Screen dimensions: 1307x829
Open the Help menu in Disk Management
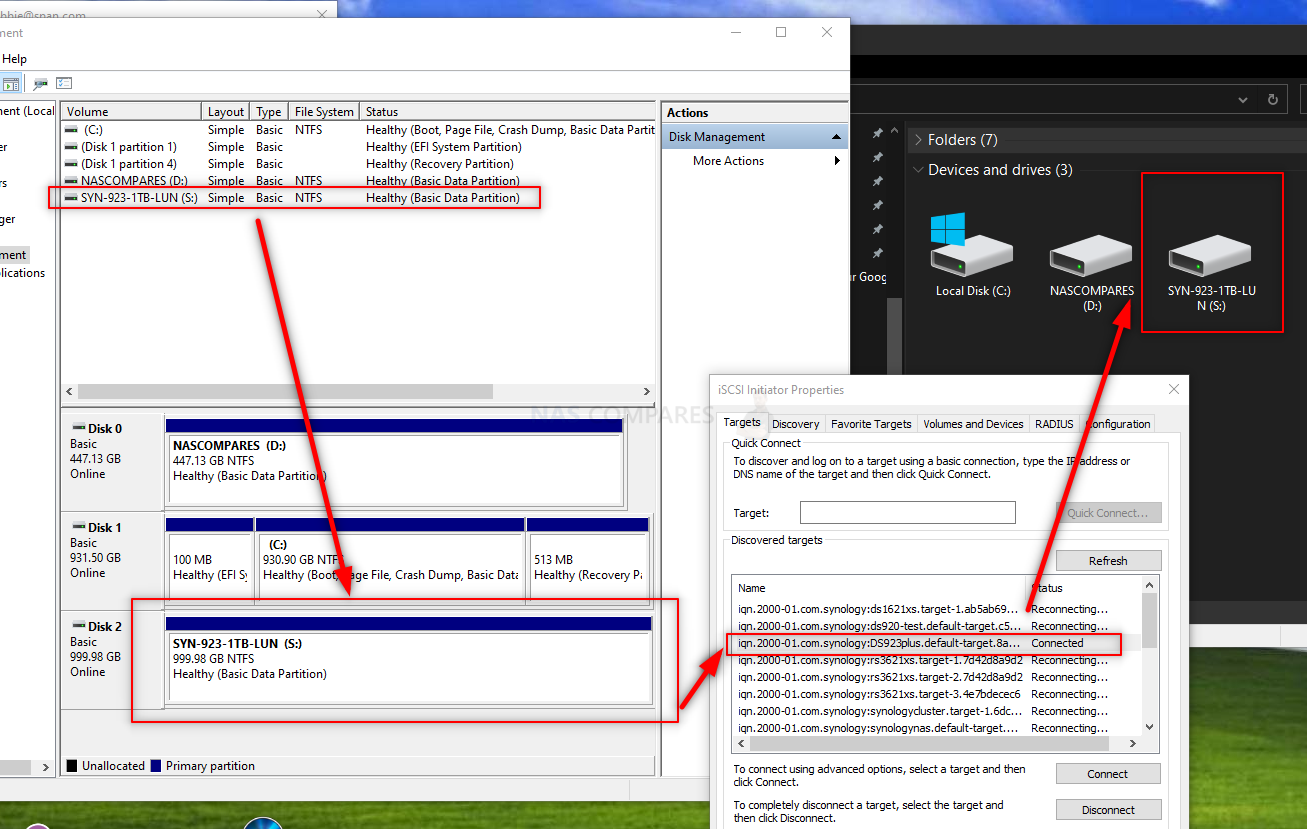click(14, 59)
